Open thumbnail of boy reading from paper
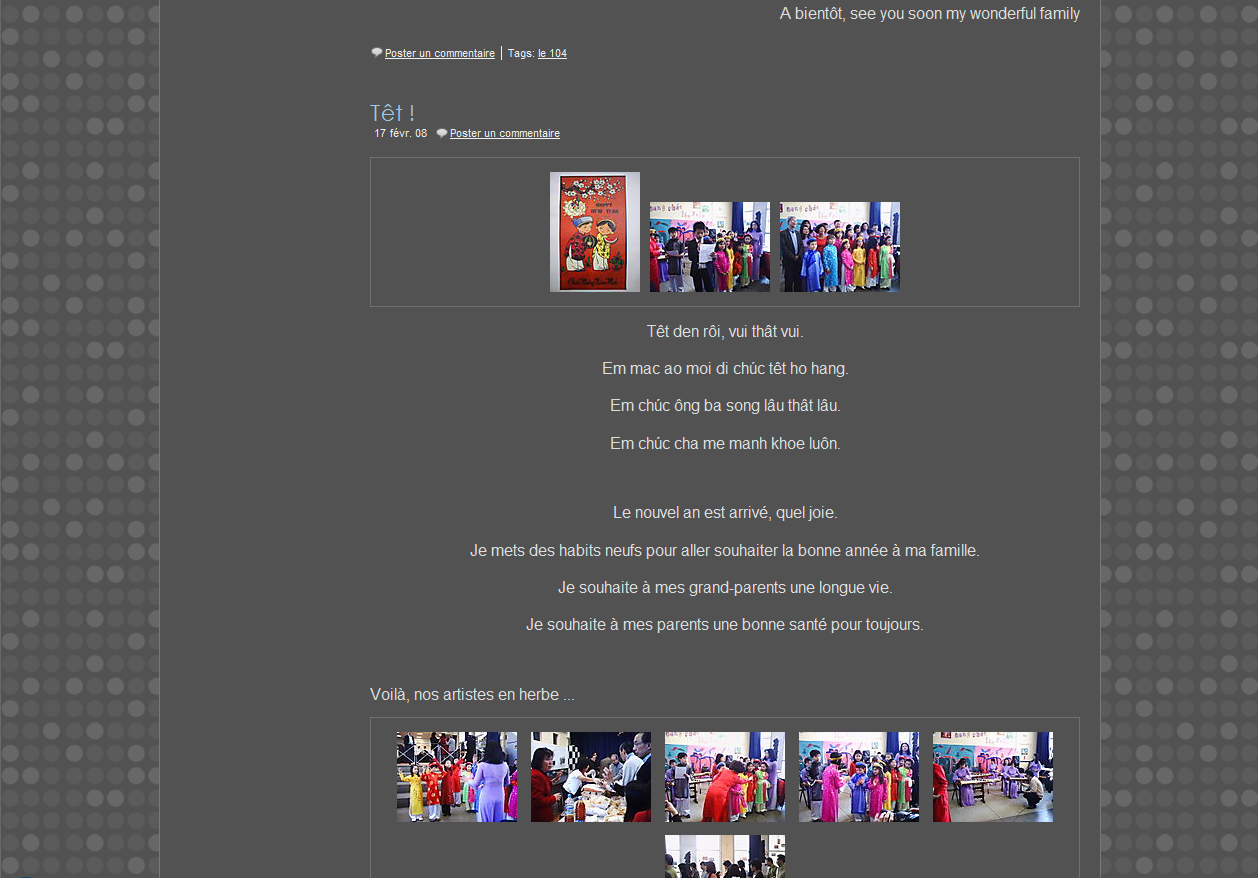The width and height of the screenshot is (1258, 878). pos(709,247)
